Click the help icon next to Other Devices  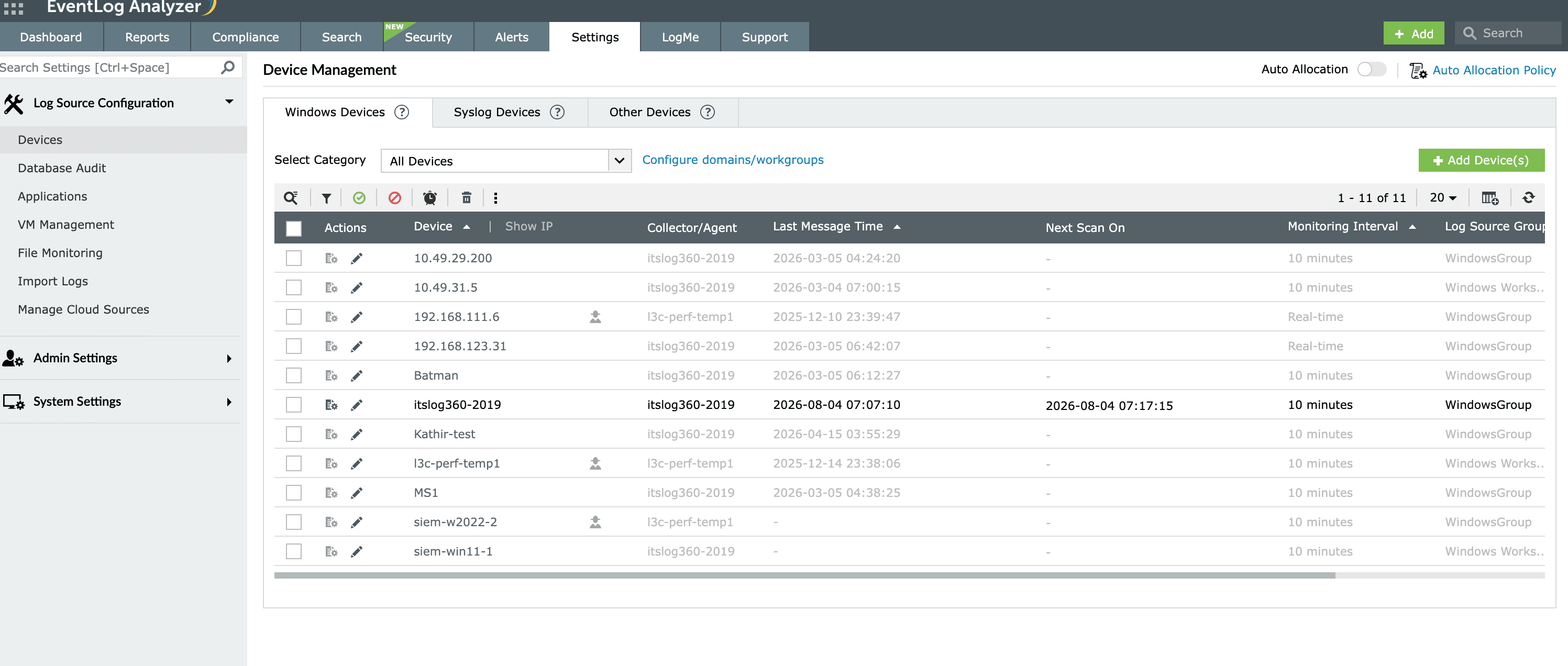708,112
